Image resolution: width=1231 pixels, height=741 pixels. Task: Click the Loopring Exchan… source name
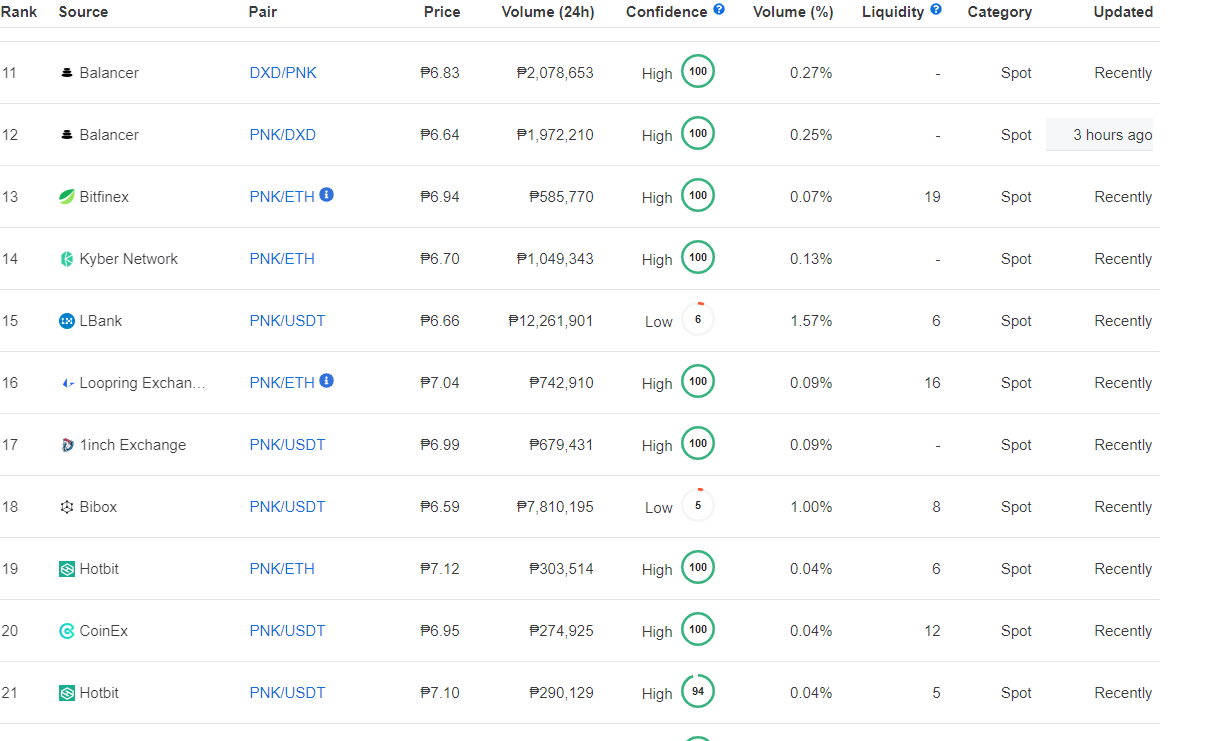click(143, 383)
